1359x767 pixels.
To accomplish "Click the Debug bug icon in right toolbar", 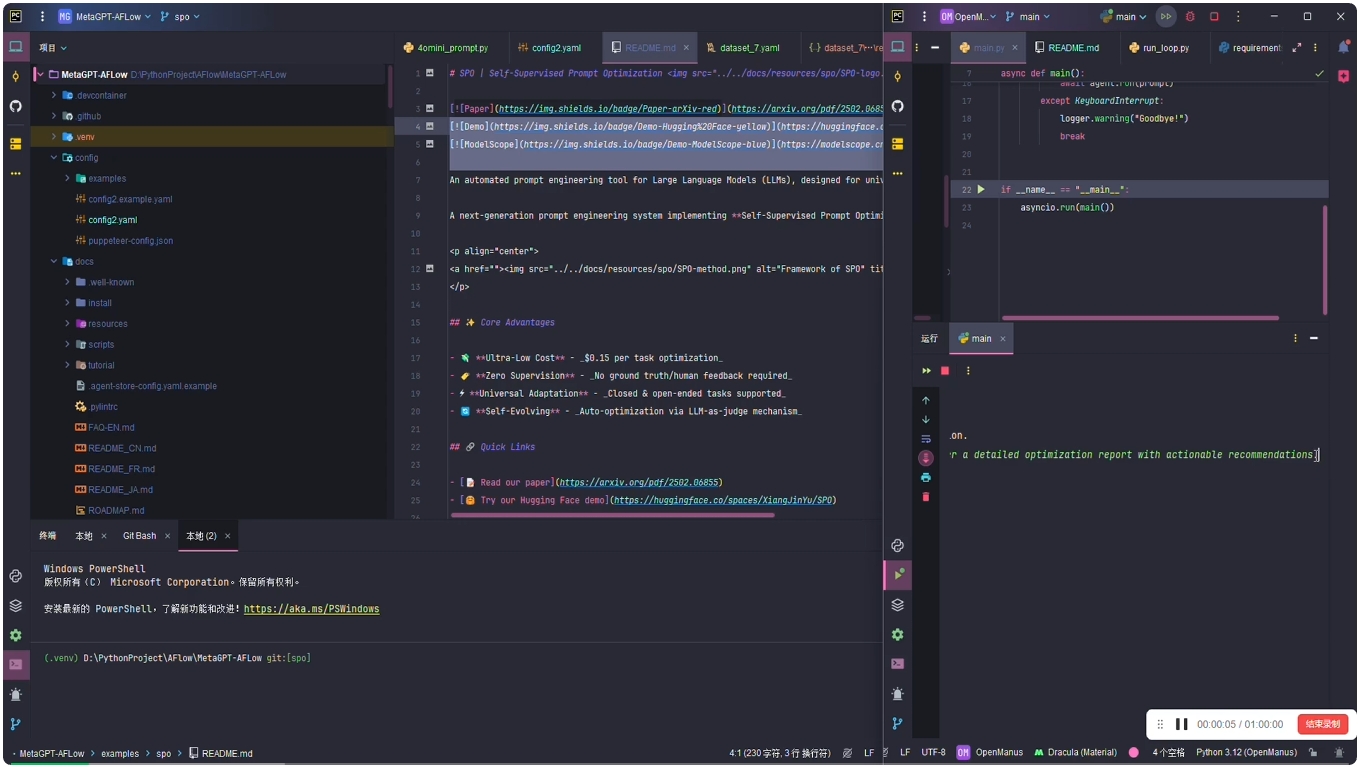I will click(1190, 17).
